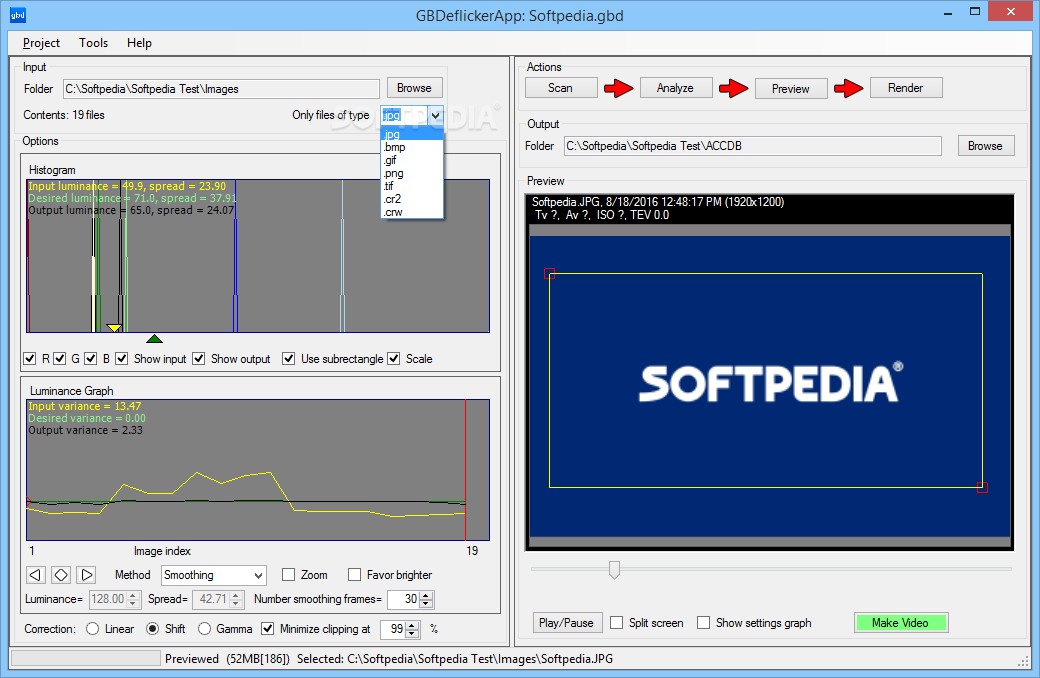Viewport: 1040px width, 678px height.
Task: Select the Gamma correction option
Action: click(x=204, y=629)
